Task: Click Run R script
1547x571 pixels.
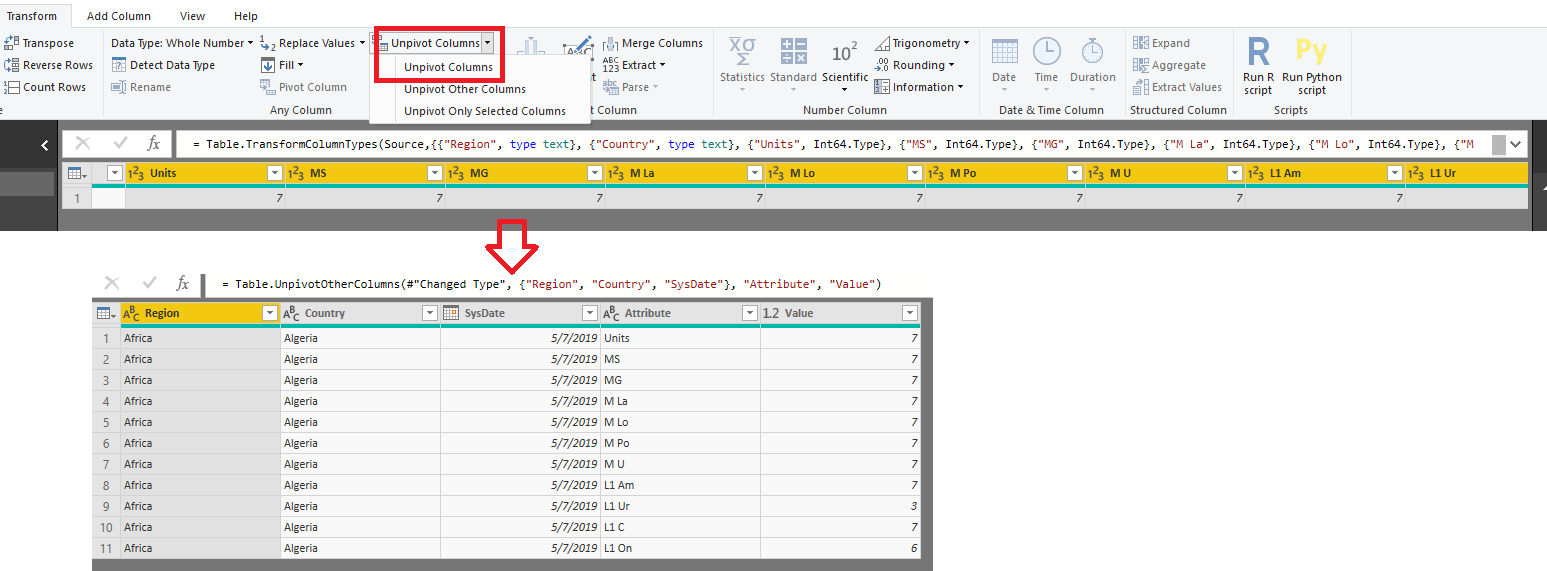Action: 1259,66
